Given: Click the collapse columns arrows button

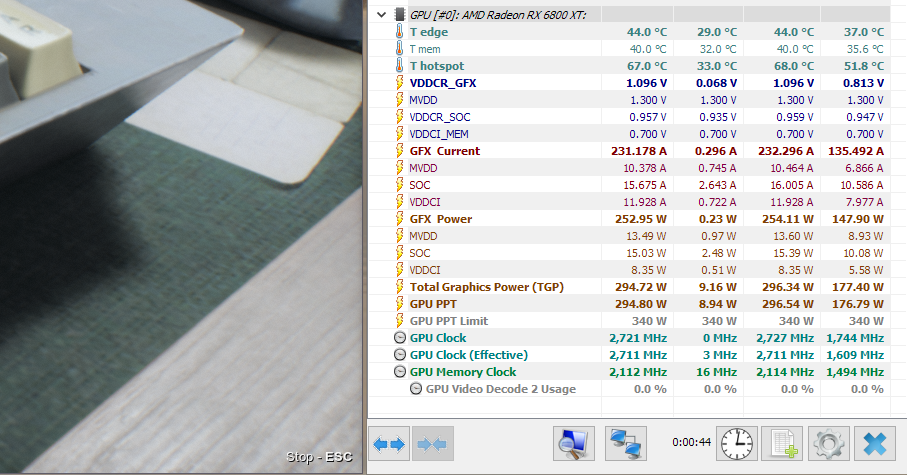Looking at the screenshot, I should click(x=432, y=444).
